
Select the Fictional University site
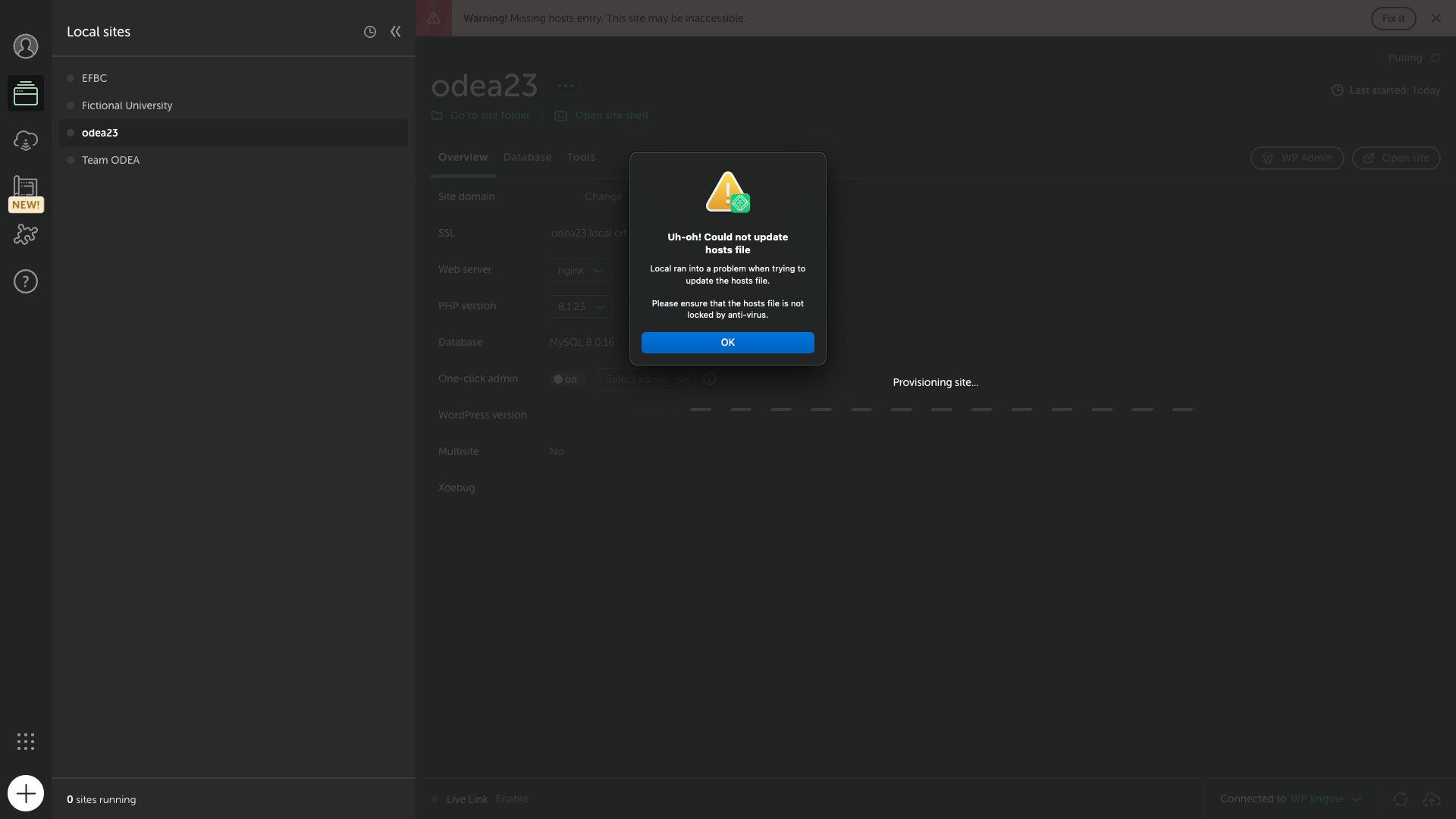[x=127, y=105]
